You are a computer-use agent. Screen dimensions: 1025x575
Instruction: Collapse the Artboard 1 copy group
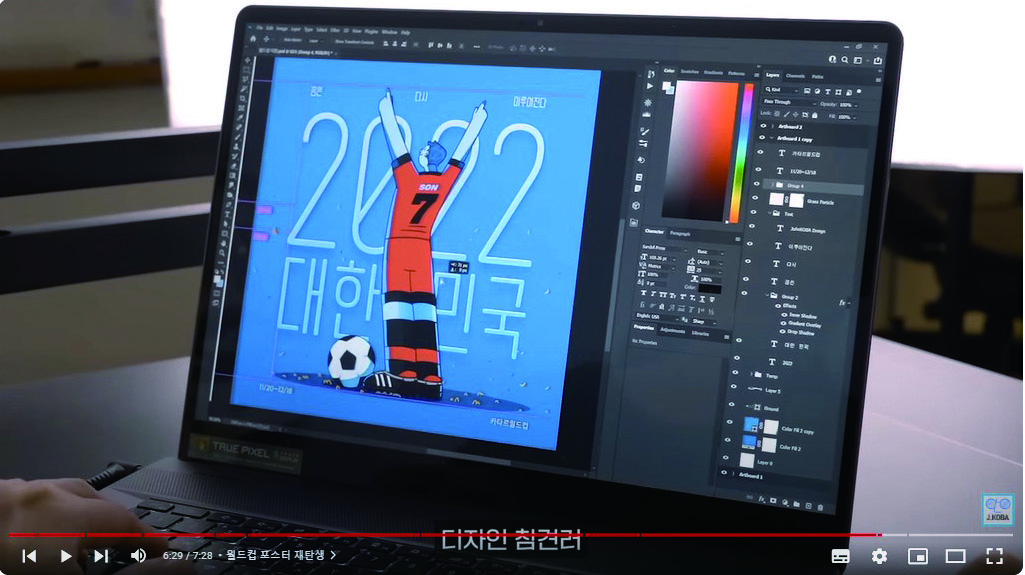click(771, 139)
